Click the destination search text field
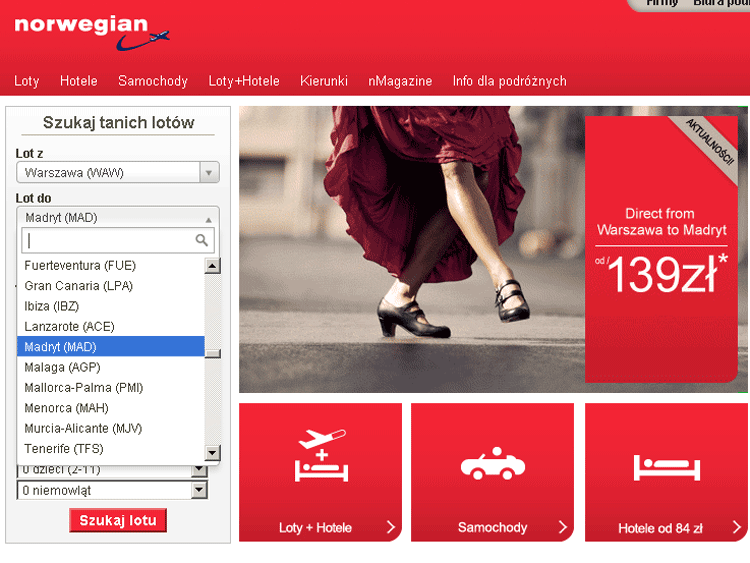 (118, 240)
